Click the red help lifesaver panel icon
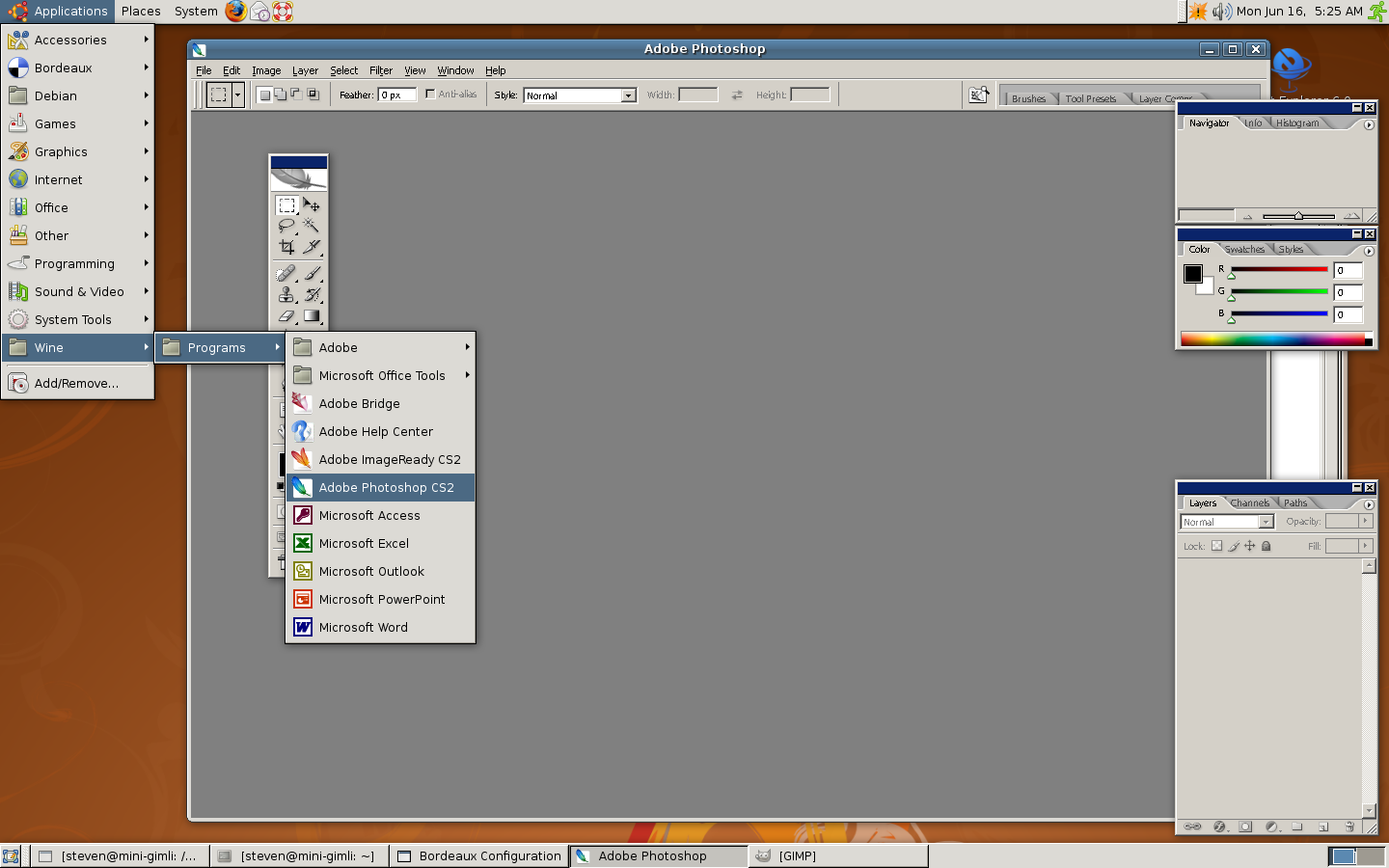Image resolution: width=1389 pixels, height=868 pixels. point(283,12)
